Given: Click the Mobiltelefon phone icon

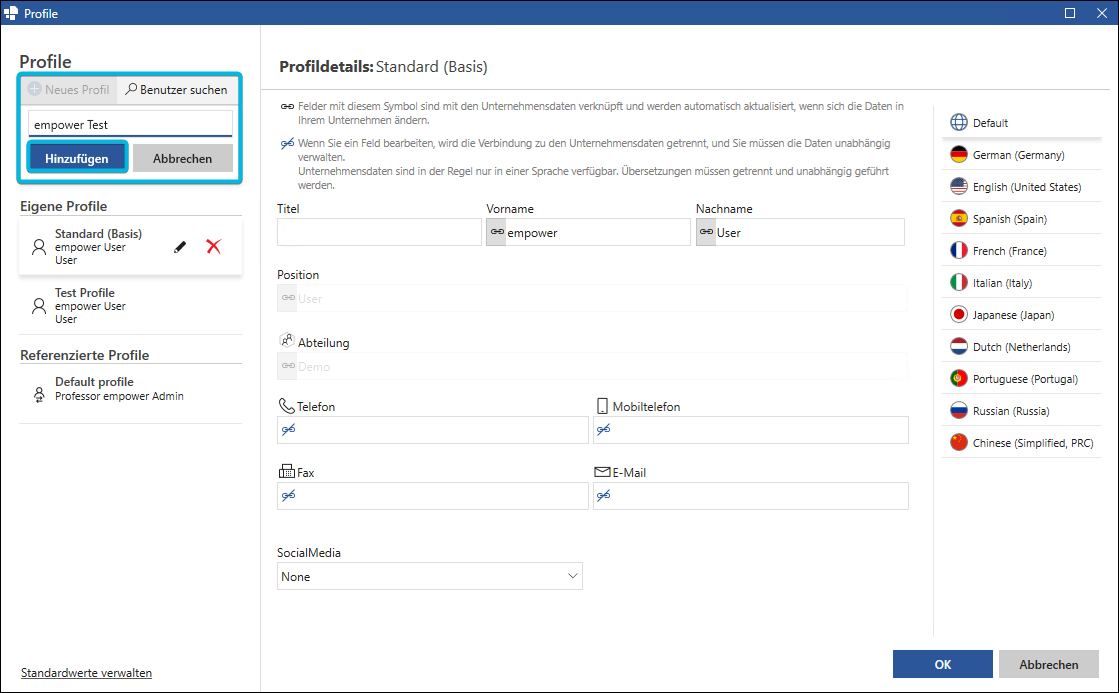Looking at the screenshot, I should click(x=602, y=405).
